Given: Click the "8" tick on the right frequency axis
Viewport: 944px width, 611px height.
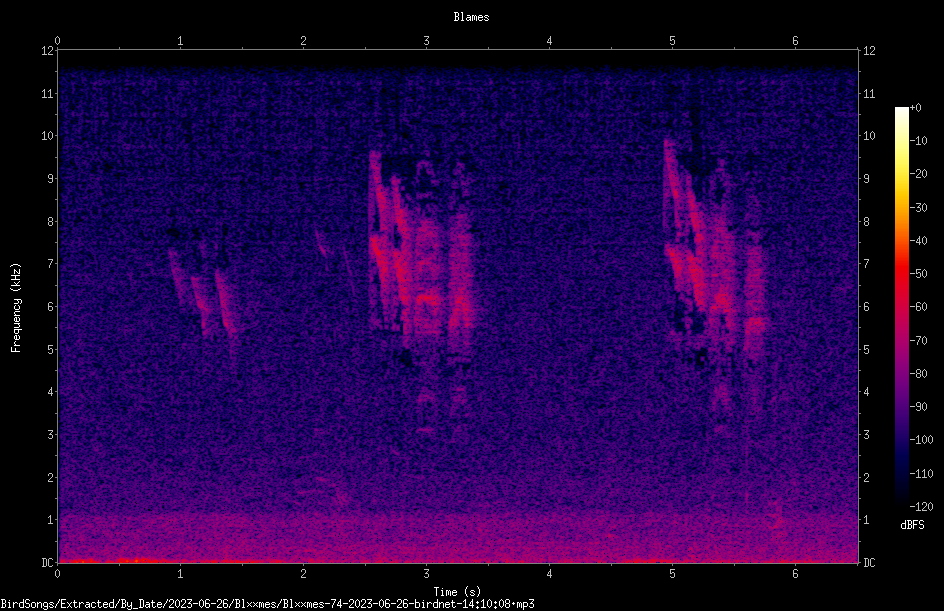Looking at the screenshot, I should tap(867, 222).
